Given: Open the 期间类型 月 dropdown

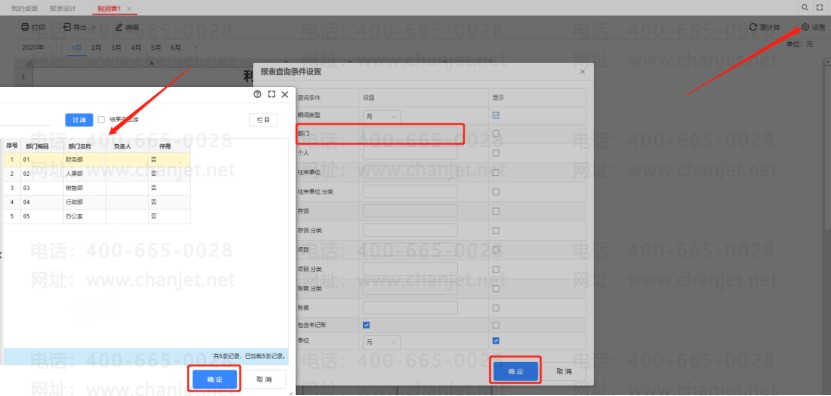Looking at the screenshot, I should (x=382, y=116).
